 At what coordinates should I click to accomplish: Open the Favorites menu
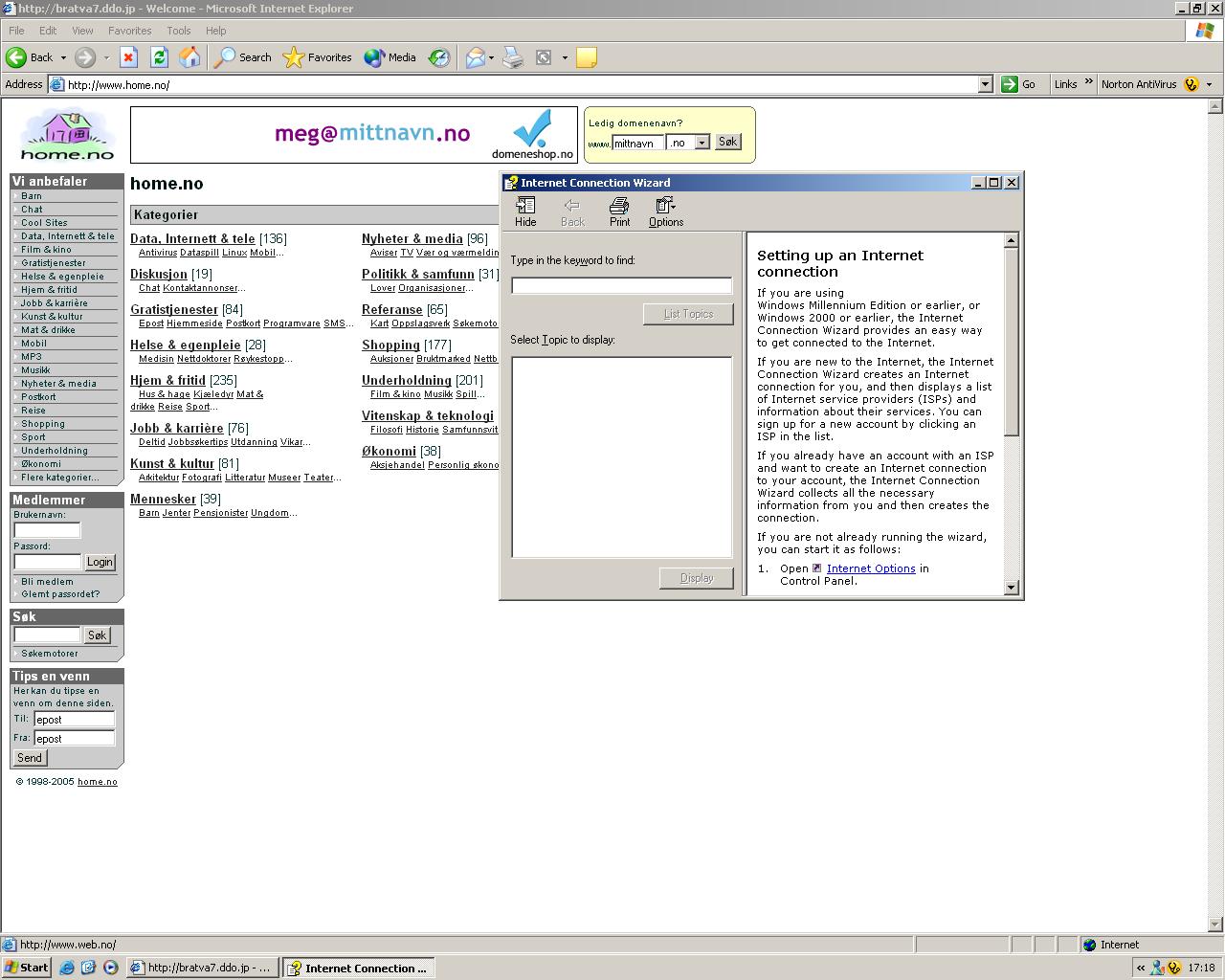(x=129, y=31)
